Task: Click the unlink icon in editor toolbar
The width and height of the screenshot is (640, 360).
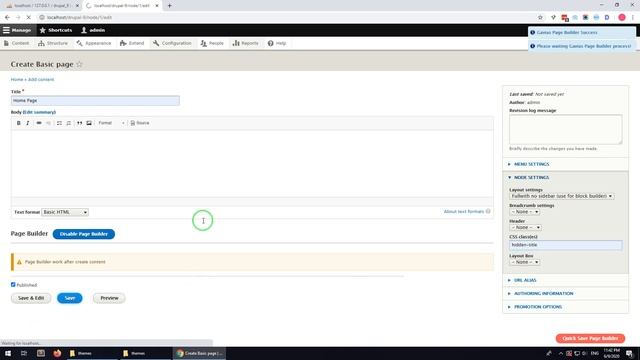Action: click(x=49, y=123)
